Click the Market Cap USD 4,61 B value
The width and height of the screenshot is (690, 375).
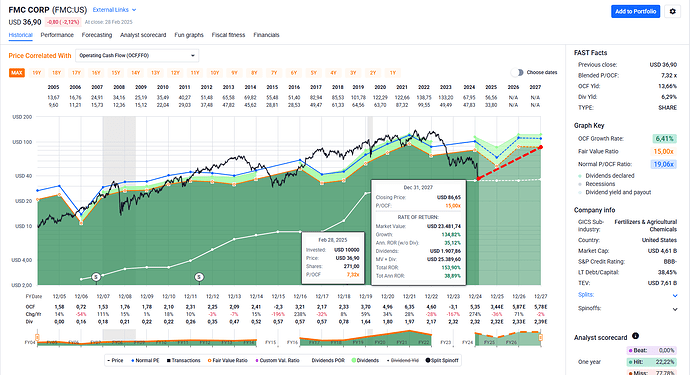(x=662, y=251)
